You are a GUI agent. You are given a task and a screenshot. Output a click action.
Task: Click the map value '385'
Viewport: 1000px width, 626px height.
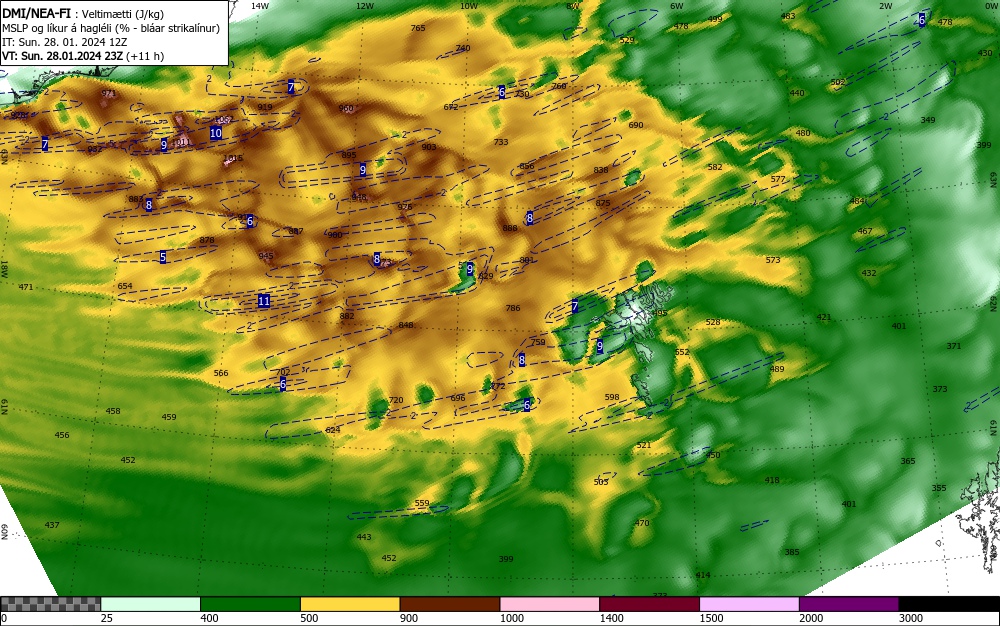click(x=791, y=552)
